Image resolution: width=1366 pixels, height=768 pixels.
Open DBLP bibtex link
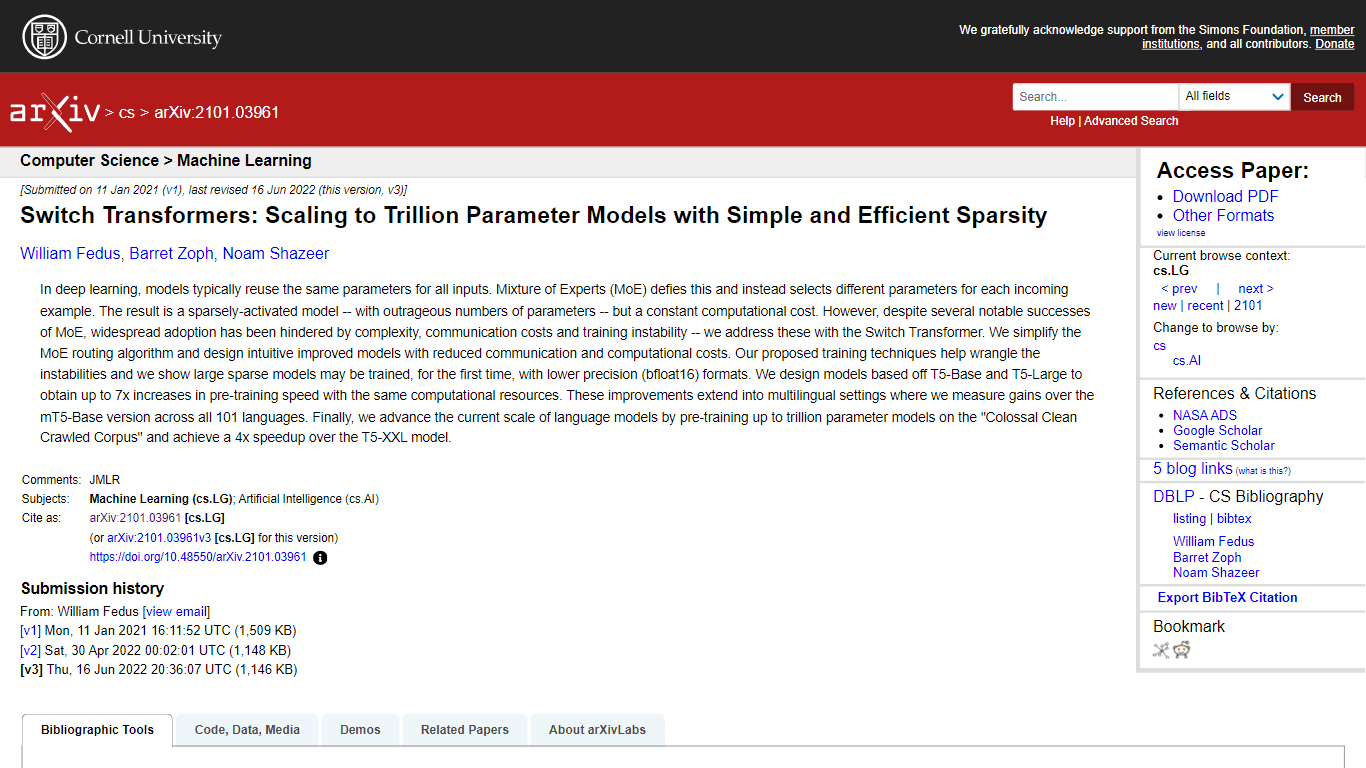pos(1234,519)
